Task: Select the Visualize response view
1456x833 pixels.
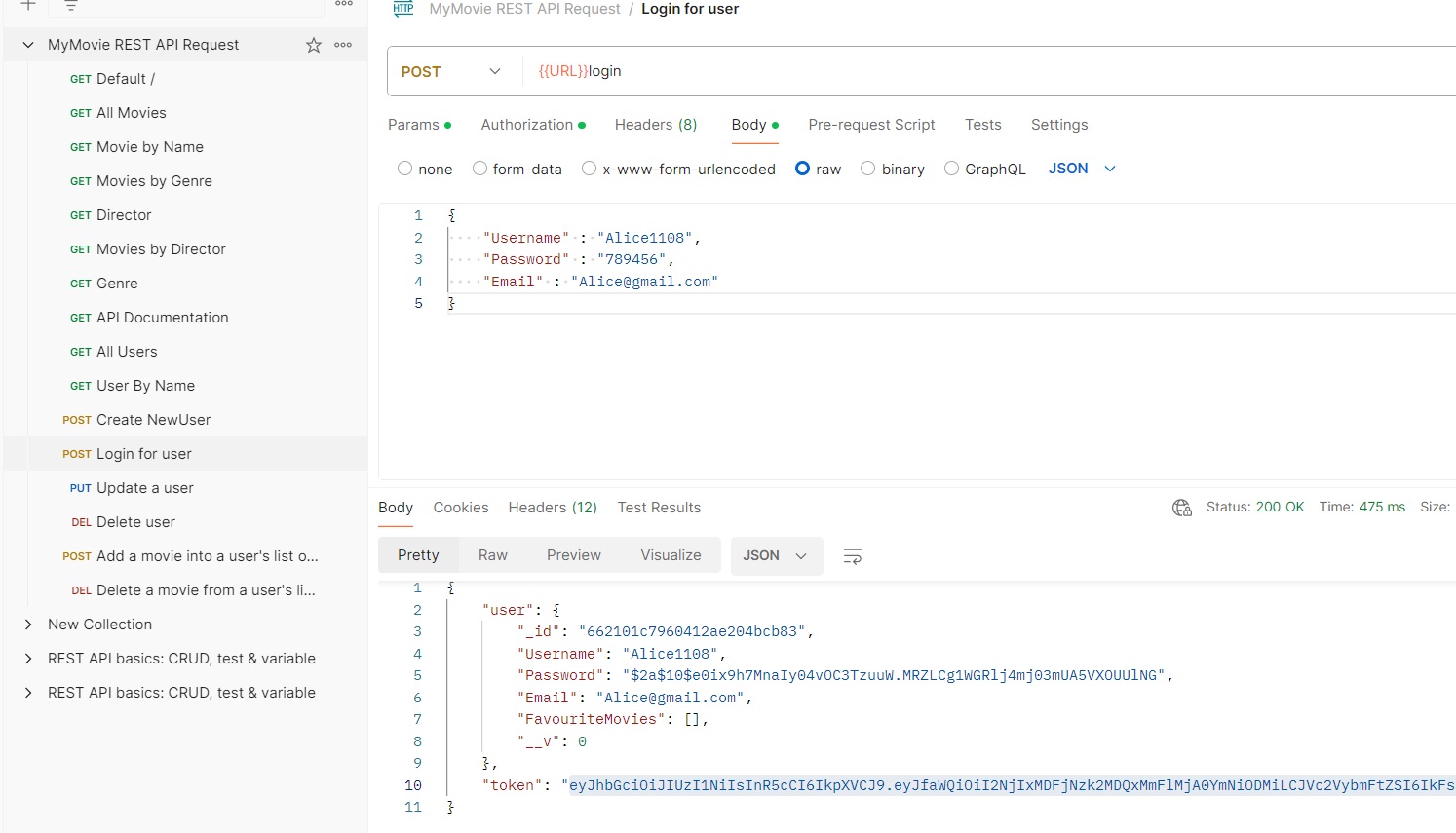Action: (671, 555)
